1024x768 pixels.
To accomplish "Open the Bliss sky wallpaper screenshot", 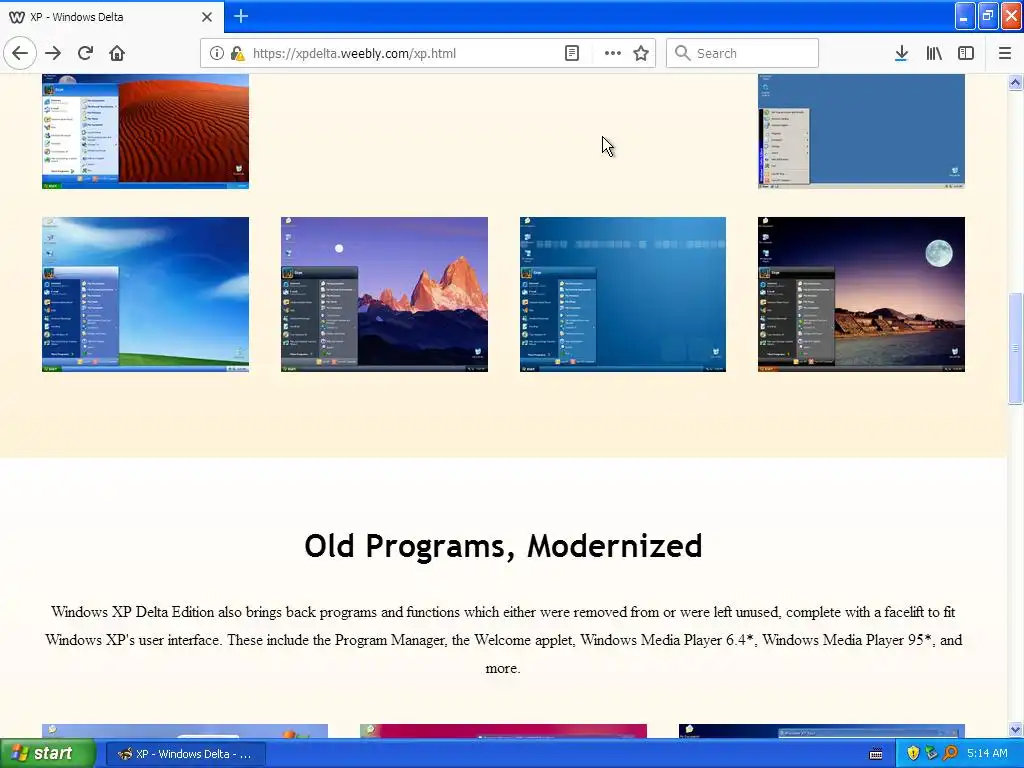I will pos(145,295).
